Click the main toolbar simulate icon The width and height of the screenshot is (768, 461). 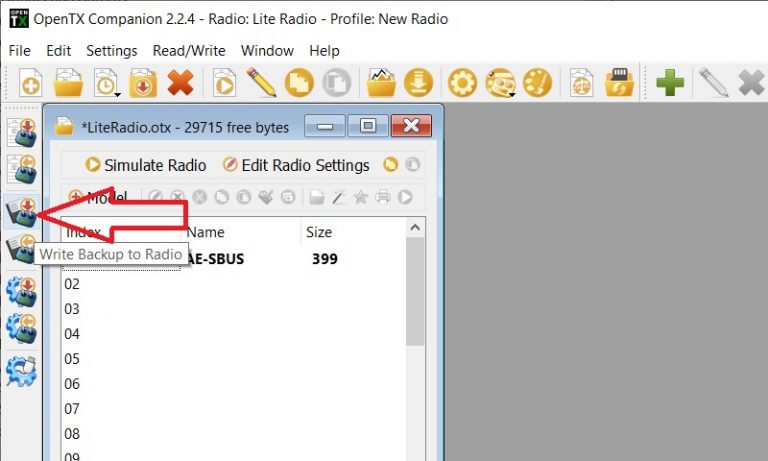(224, 83)
